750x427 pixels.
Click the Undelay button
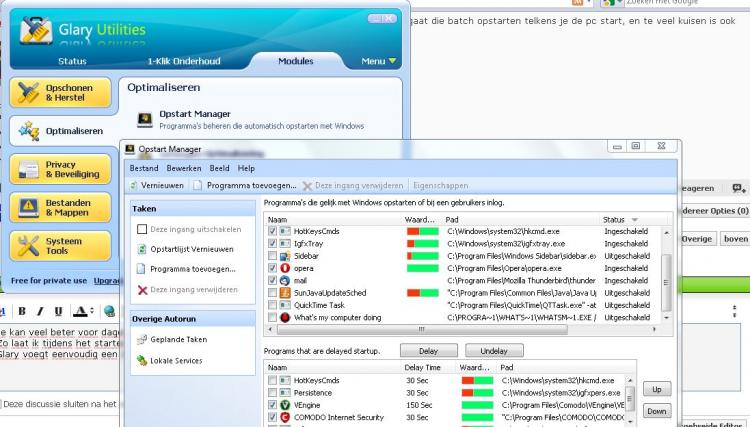(494, 351)
